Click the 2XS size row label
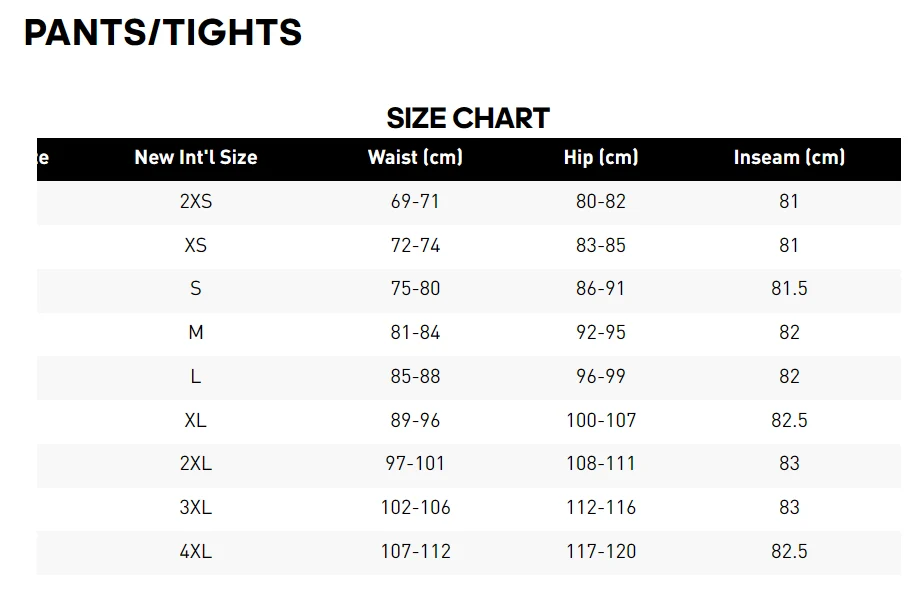Image resolution: width=924 pixels, height=596 pixels. pyautogui.click(x=196, y=202)
